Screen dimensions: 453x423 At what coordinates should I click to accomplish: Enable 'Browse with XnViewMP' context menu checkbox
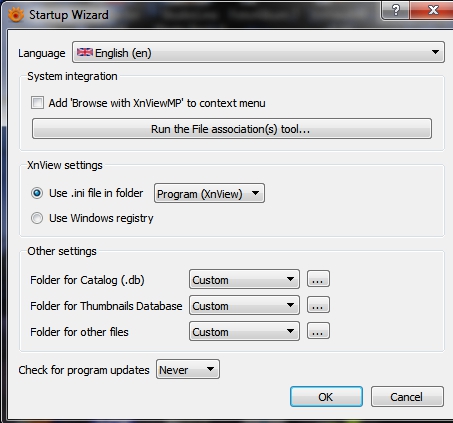[37, 103]
